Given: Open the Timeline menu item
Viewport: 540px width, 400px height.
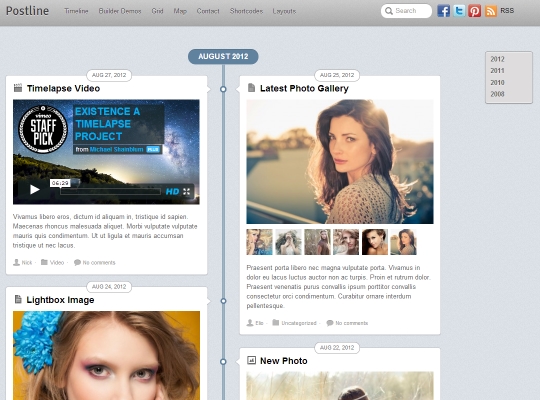Looking at the screenshot, I should (x=76, y=11).
